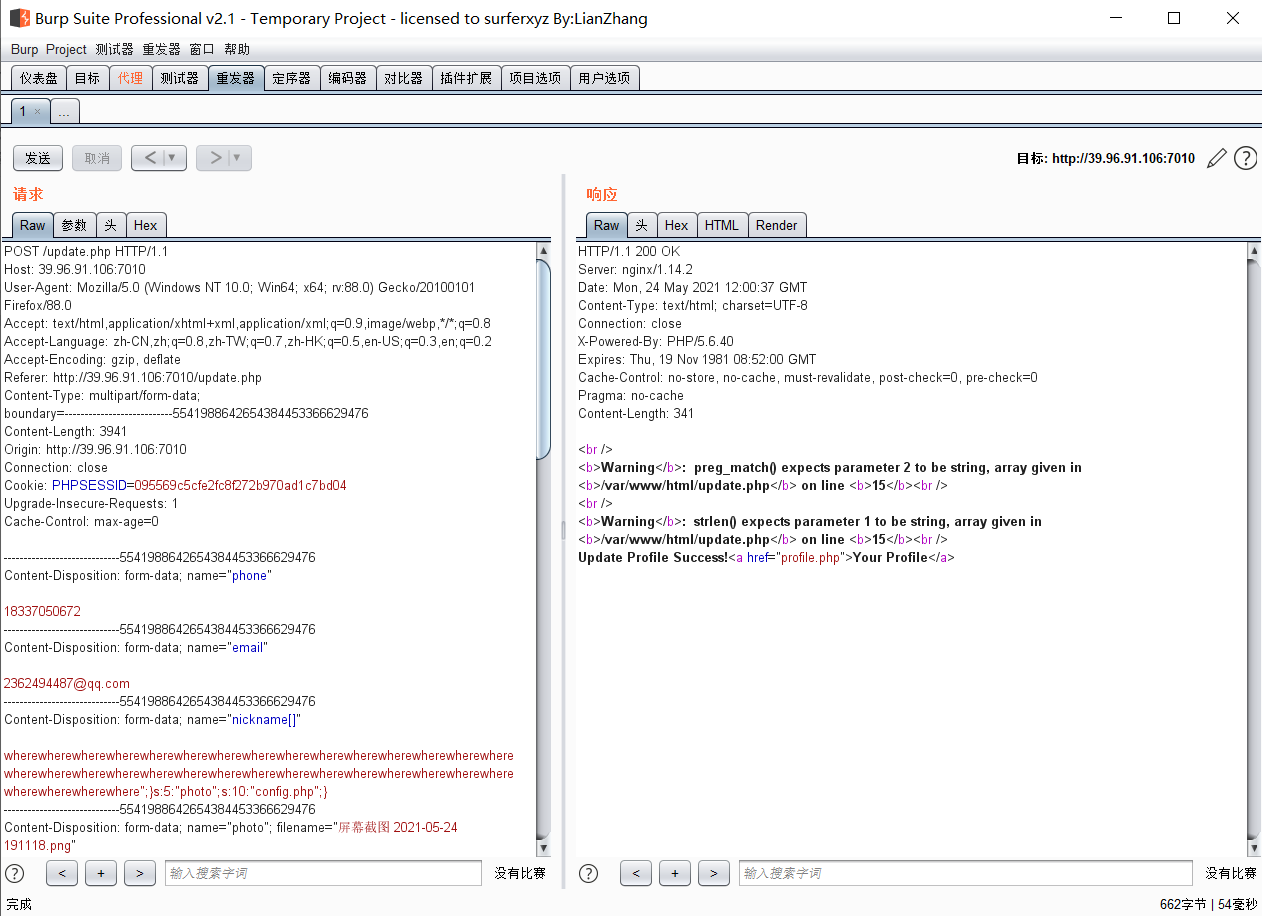Viewport: 1262px width, 916px height.
Task: Switch to the 插件扩展 tab
Action: click(x=466, y=78)
